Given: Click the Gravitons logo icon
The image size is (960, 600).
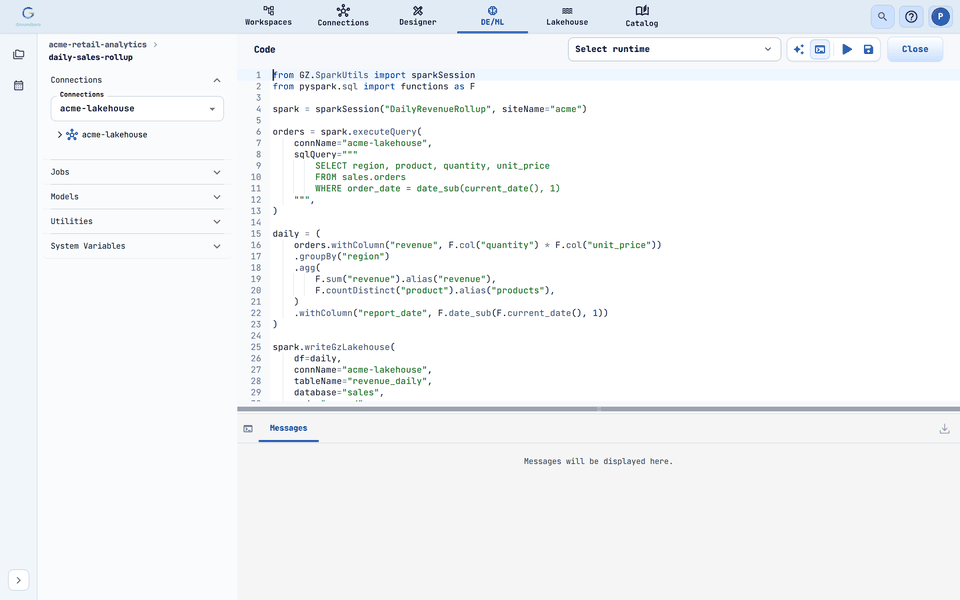Looking at the screenshot, I should [28, 16].
